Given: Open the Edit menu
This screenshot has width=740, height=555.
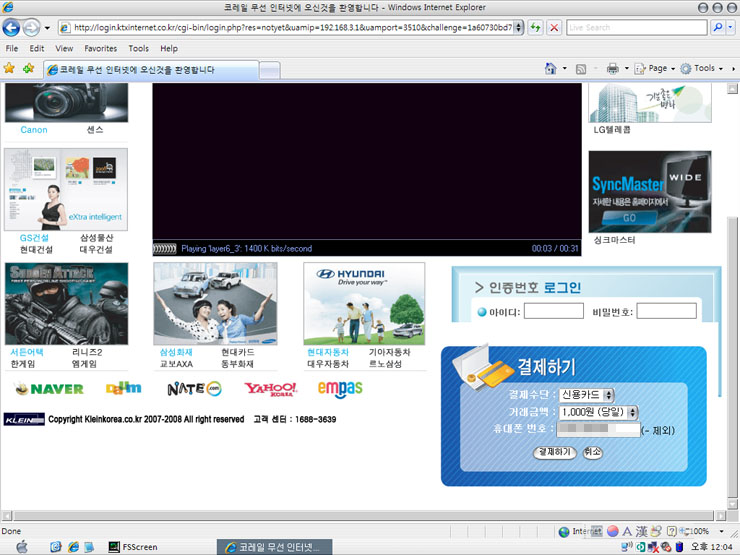Looking at the screenshot, I should point(37,48).
